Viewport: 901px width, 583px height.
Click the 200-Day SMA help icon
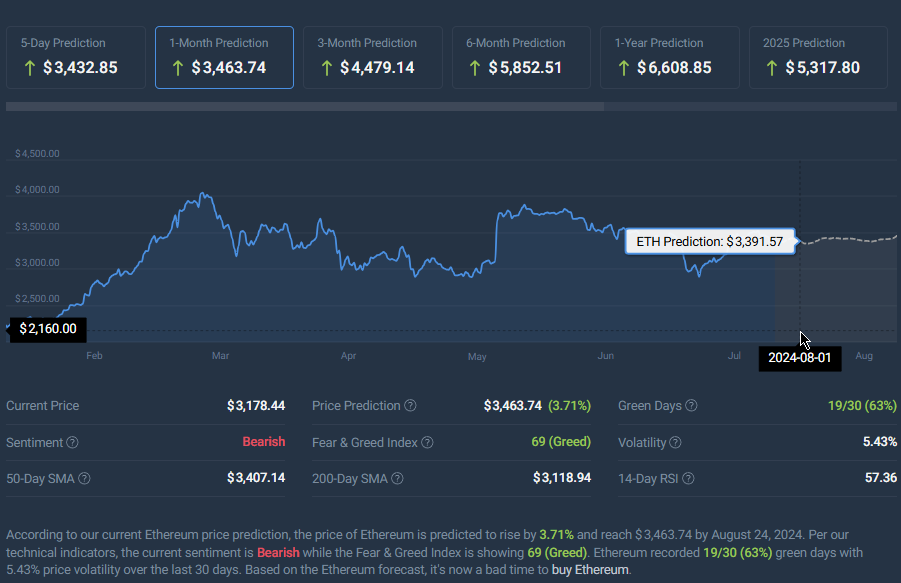click(397, 478)
